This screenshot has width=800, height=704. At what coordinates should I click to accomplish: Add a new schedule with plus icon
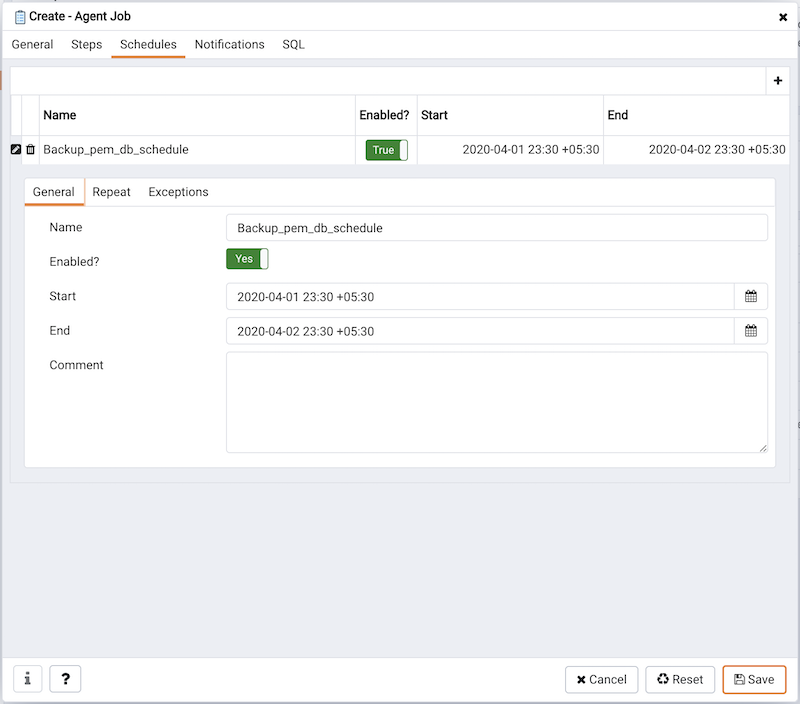[778, 81]
